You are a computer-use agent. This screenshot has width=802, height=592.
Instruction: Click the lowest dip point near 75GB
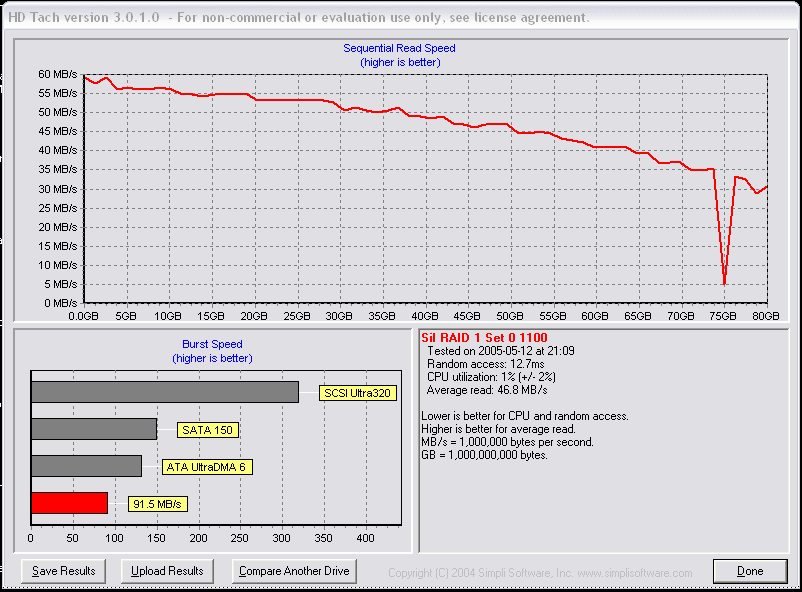[724, 285]
